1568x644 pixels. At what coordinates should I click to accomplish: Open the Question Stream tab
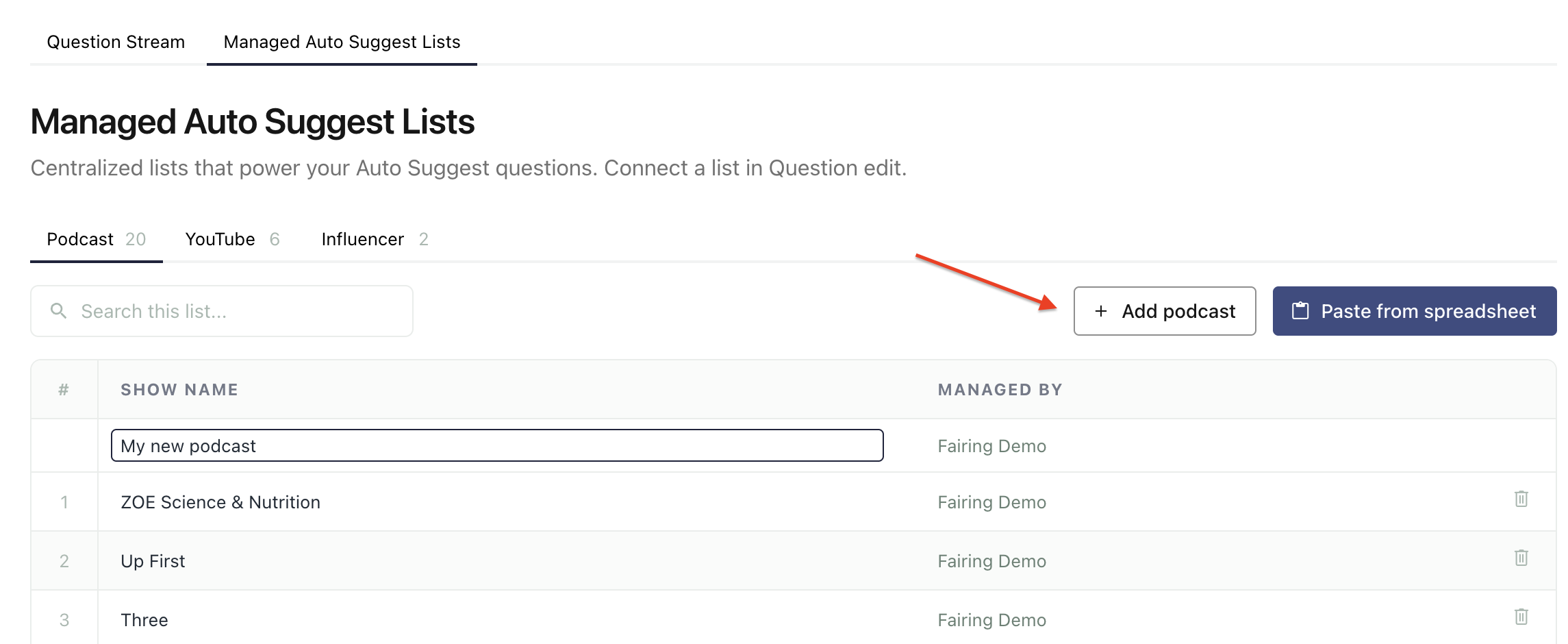pyautogui.click(x=116, y=42)
